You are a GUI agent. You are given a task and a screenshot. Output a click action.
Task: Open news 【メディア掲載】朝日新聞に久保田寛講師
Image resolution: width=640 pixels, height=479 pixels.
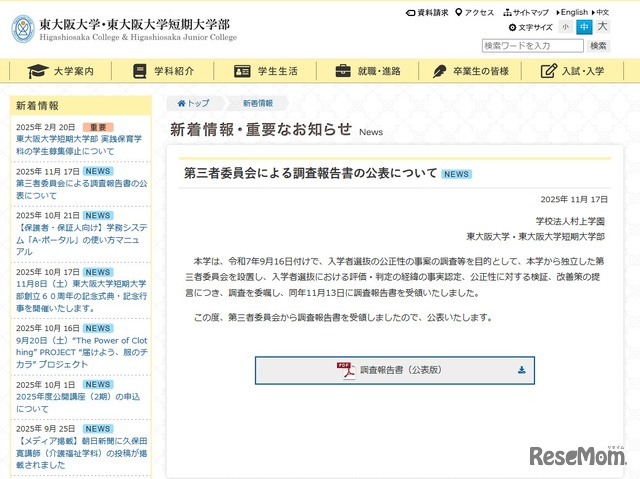pos(81,453)
